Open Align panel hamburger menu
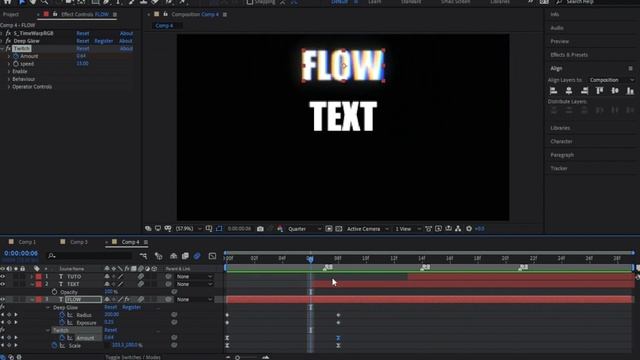Viewport: 640px width, 360px height. pos(631,68)
